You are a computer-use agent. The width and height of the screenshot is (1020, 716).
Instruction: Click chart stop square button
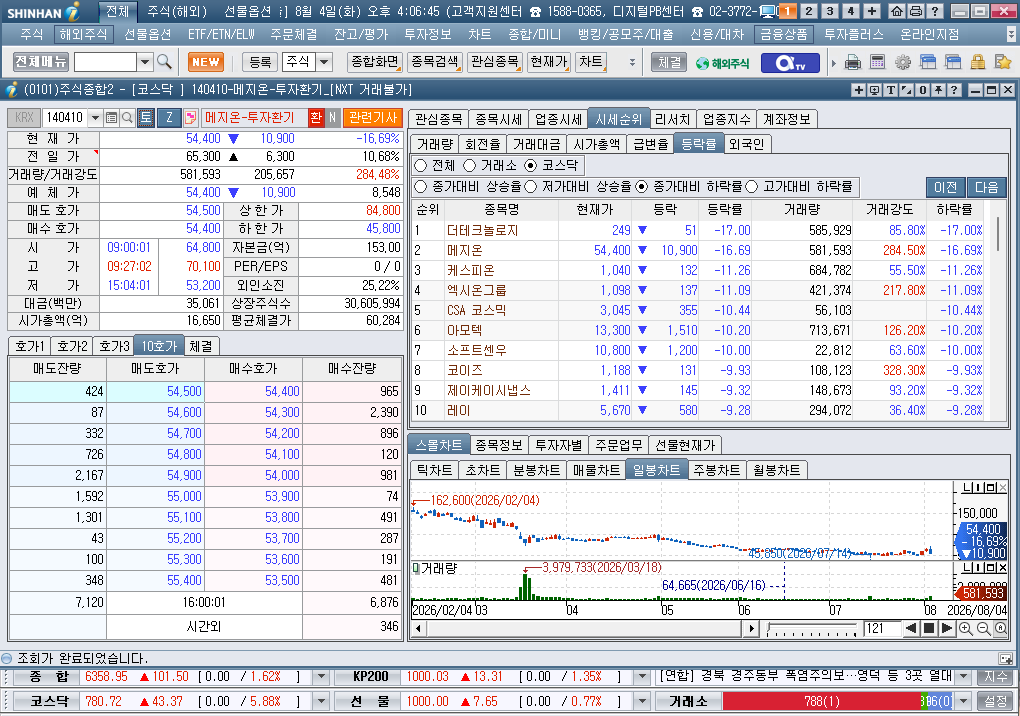929,628
